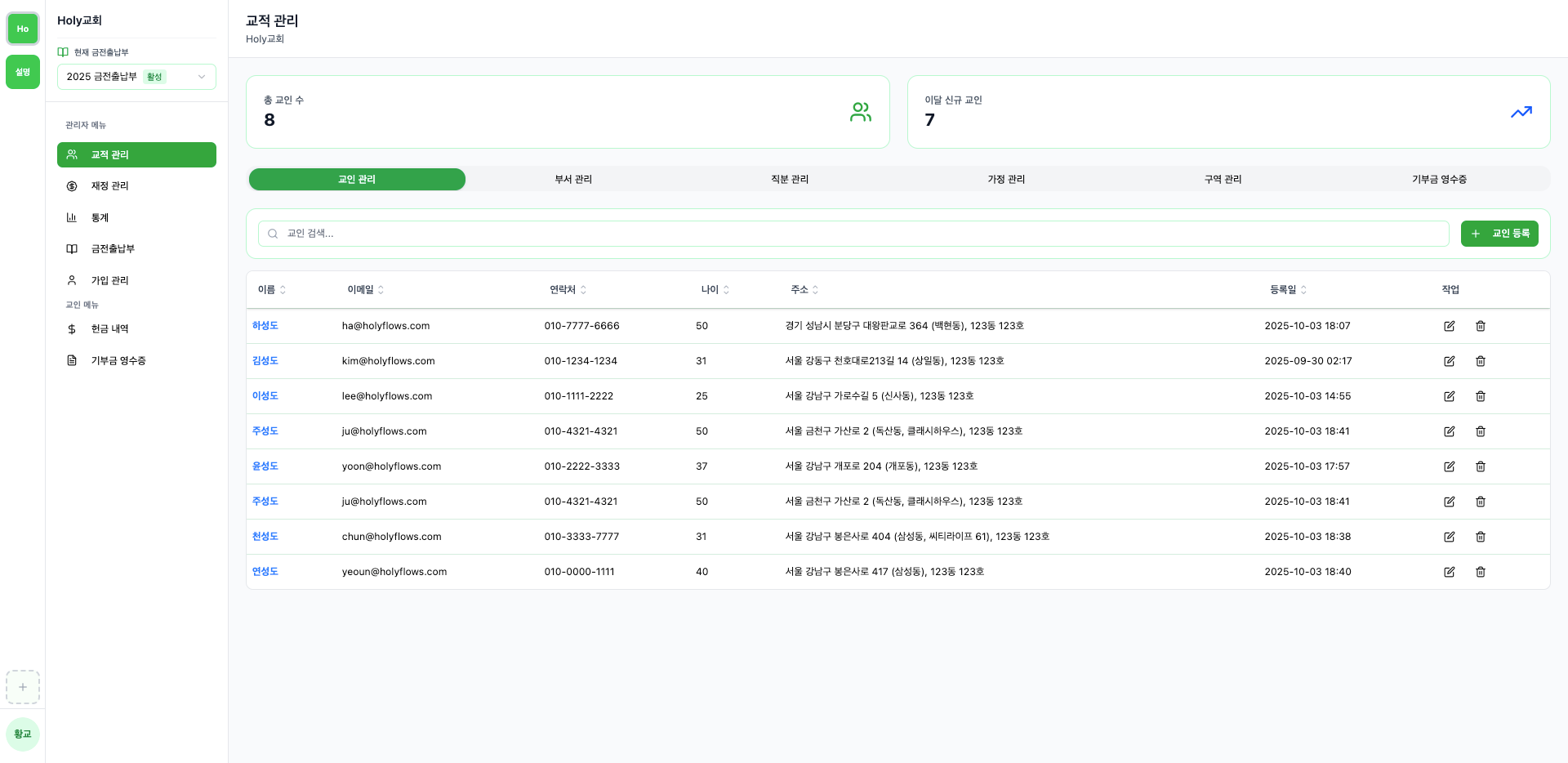Viewport: 1568px width, 763px height.
Task: Click the delete trash icon for 김성도
Action: pyautogui.click(x=1480, y=361)
